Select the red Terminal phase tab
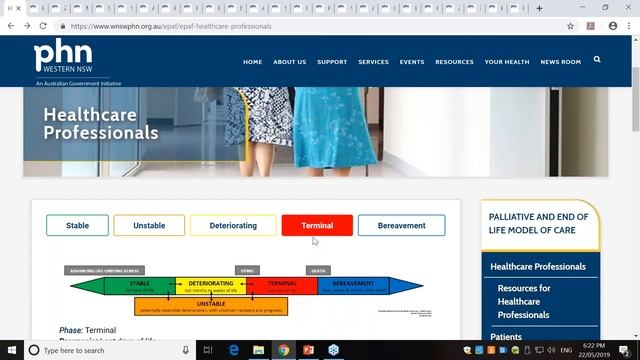The height and width of the screenshot is (360, 640). (317, 225)
